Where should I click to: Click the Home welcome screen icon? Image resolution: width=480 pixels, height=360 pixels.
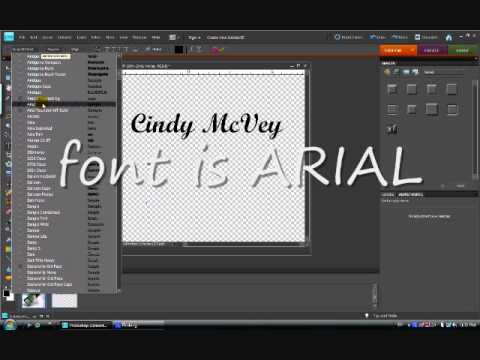point(449,37)
